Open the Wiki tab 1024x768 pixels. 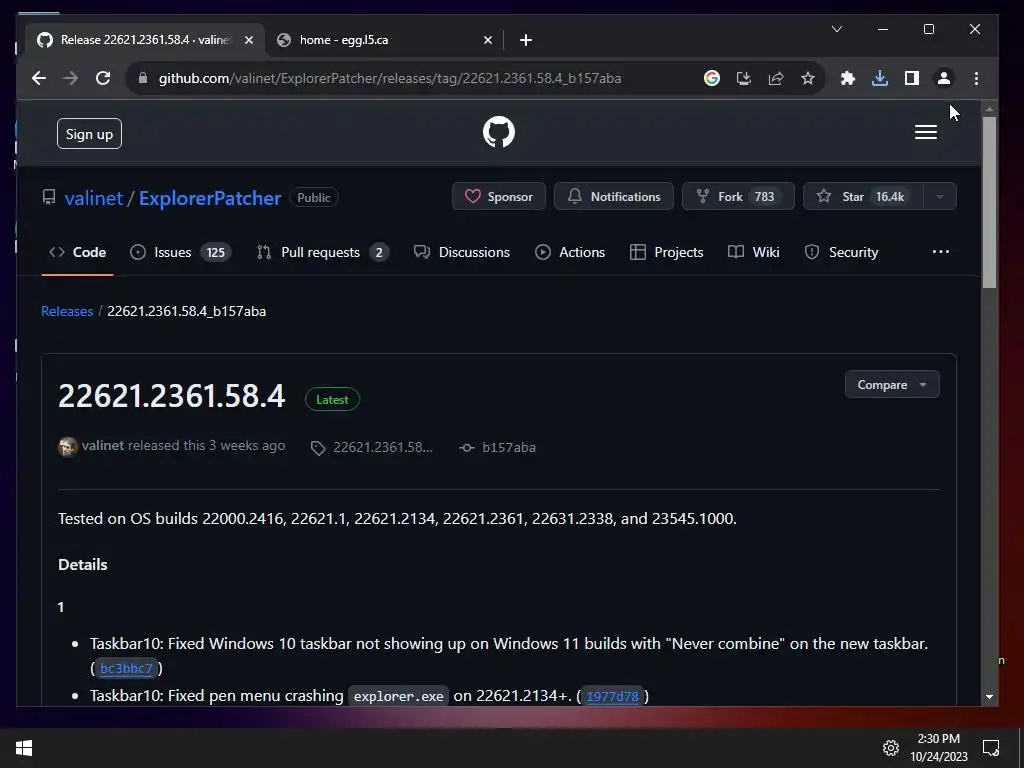754,252
